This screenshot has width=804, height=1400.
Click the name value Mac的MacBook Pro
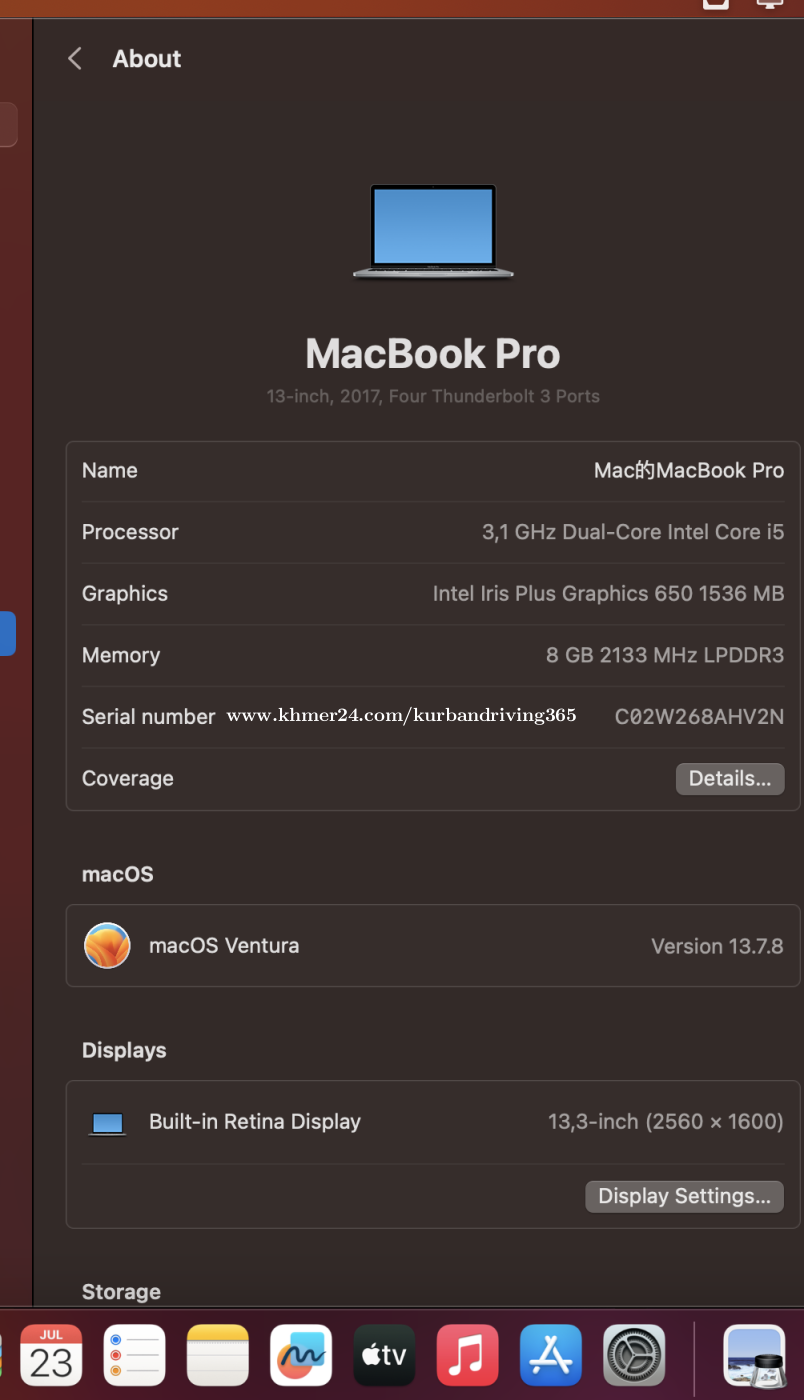(689, 470)
